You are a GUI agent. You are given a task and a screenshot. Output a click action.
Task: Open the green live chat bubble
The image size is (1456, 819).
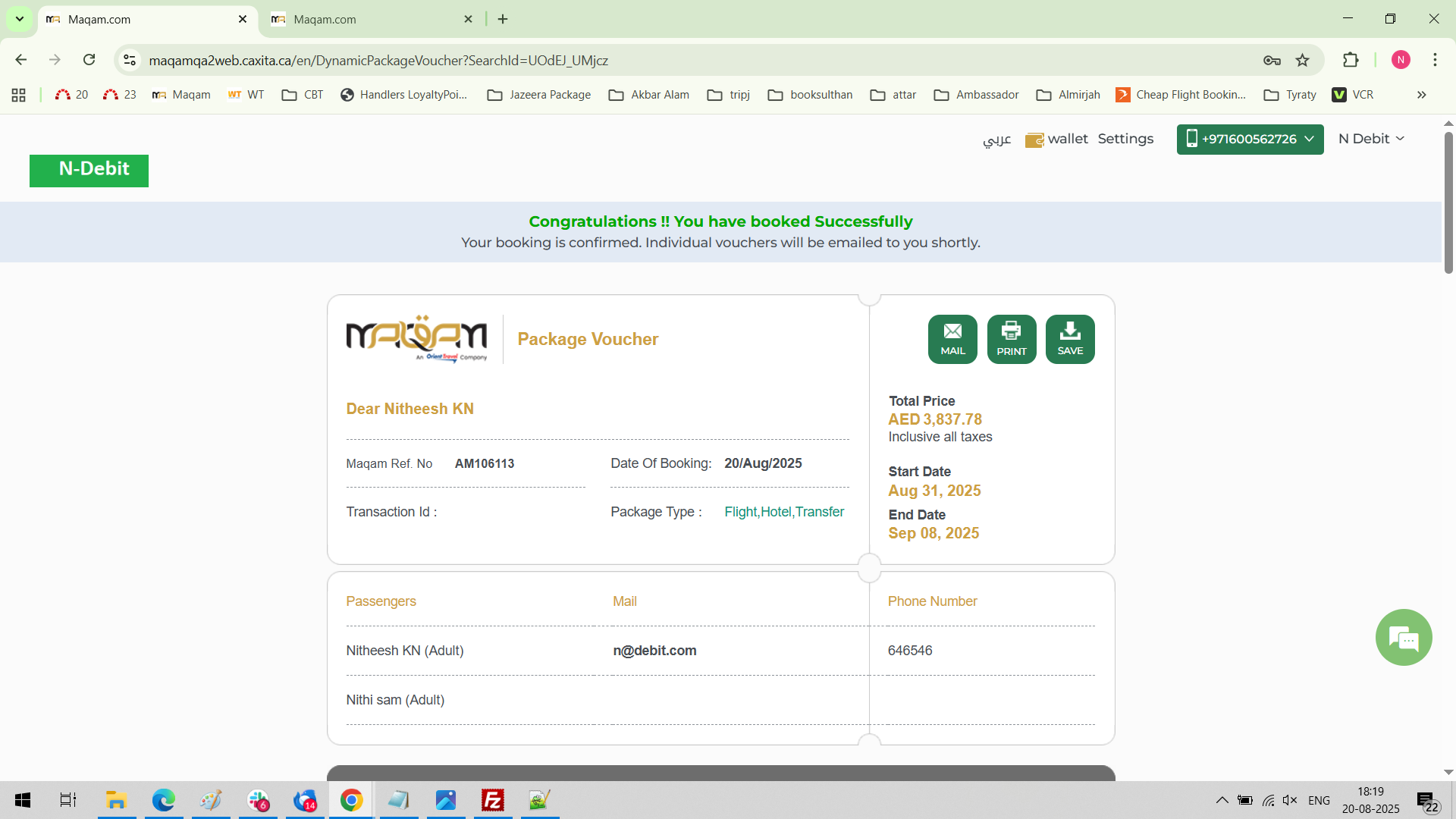tap(1403, 638)
